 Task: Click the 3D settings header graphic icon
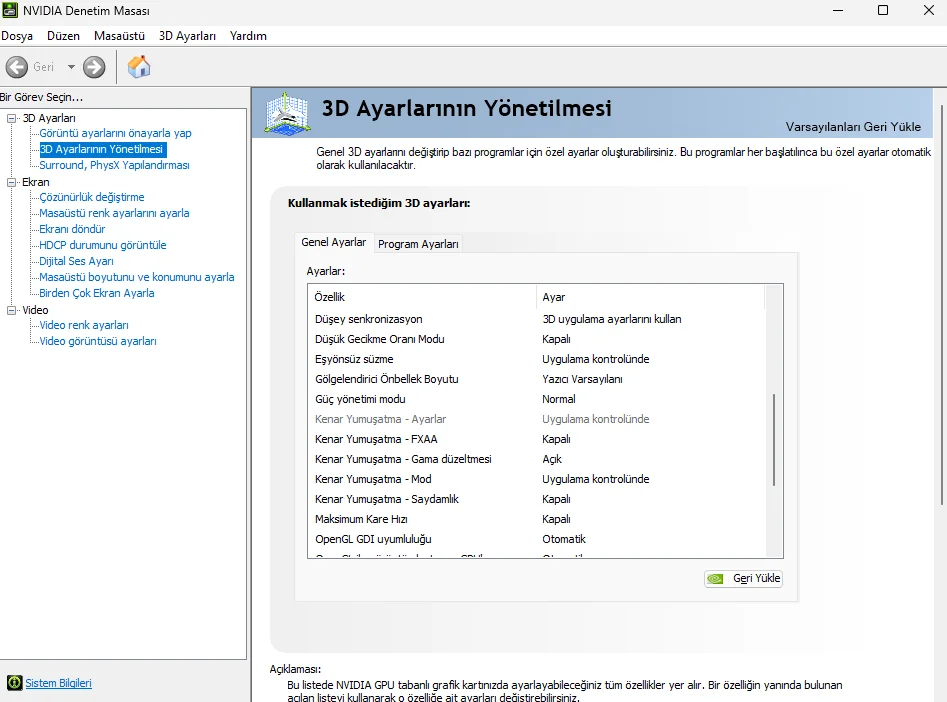click(x=287, y=113)
